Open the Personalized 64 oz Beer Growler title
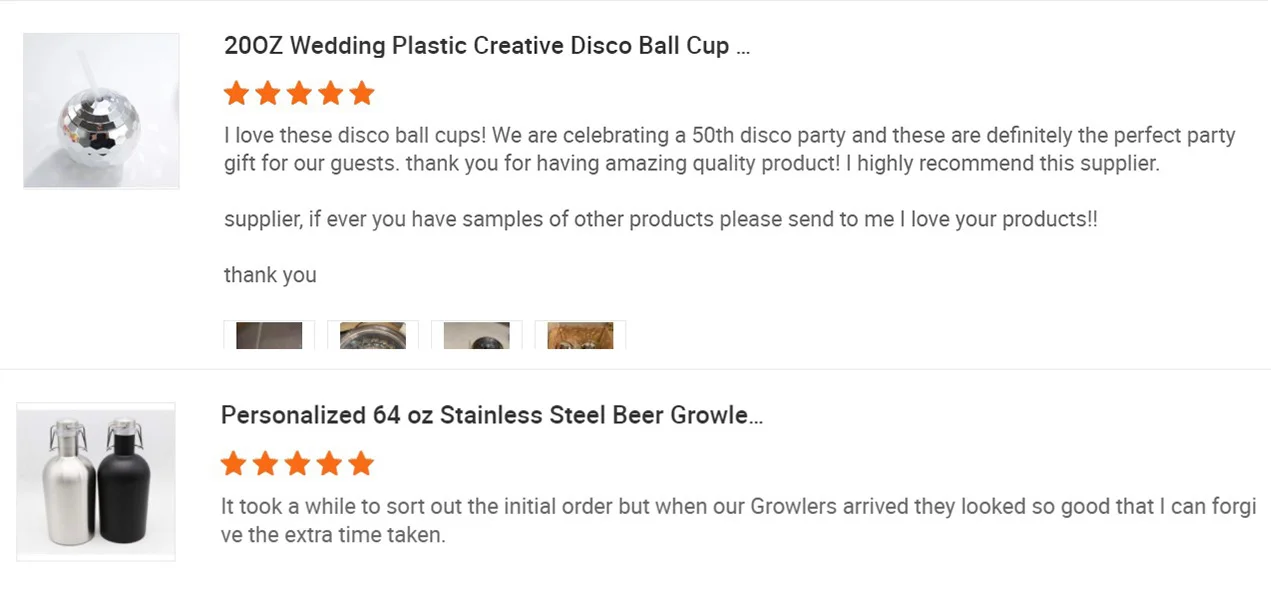Screen dimensions: 1271x594 coord(491,415)
